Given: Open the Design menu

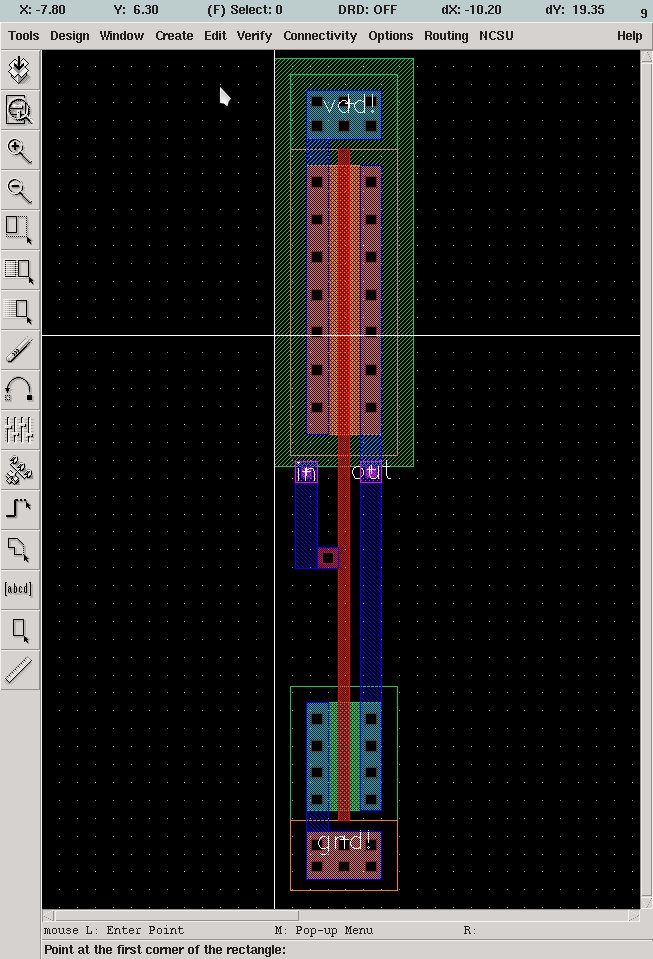Looking at the screenshot, I should point(70,35).
